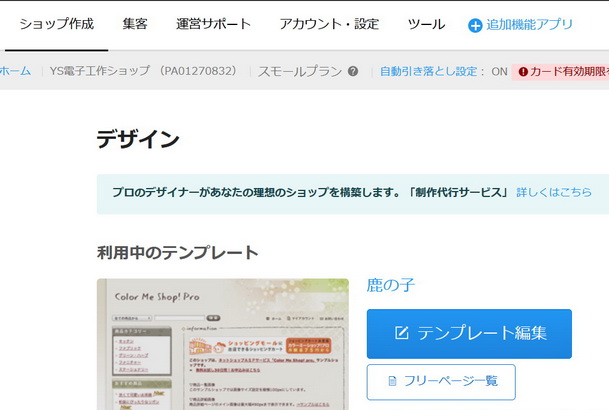Switch to the 集客 menu
The height and width of the screenshot is (410, 609).
[135, 24]
